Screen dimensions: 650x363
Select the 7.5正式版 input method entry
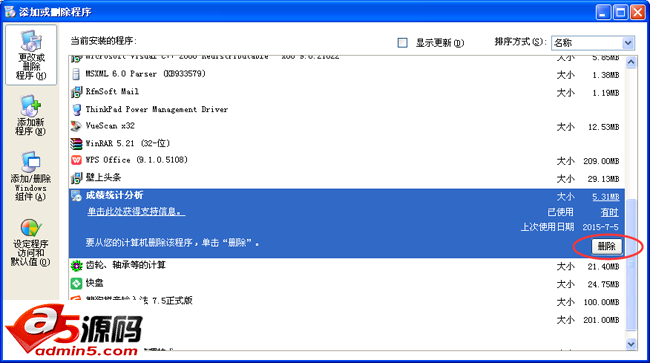tap(347, 301)
